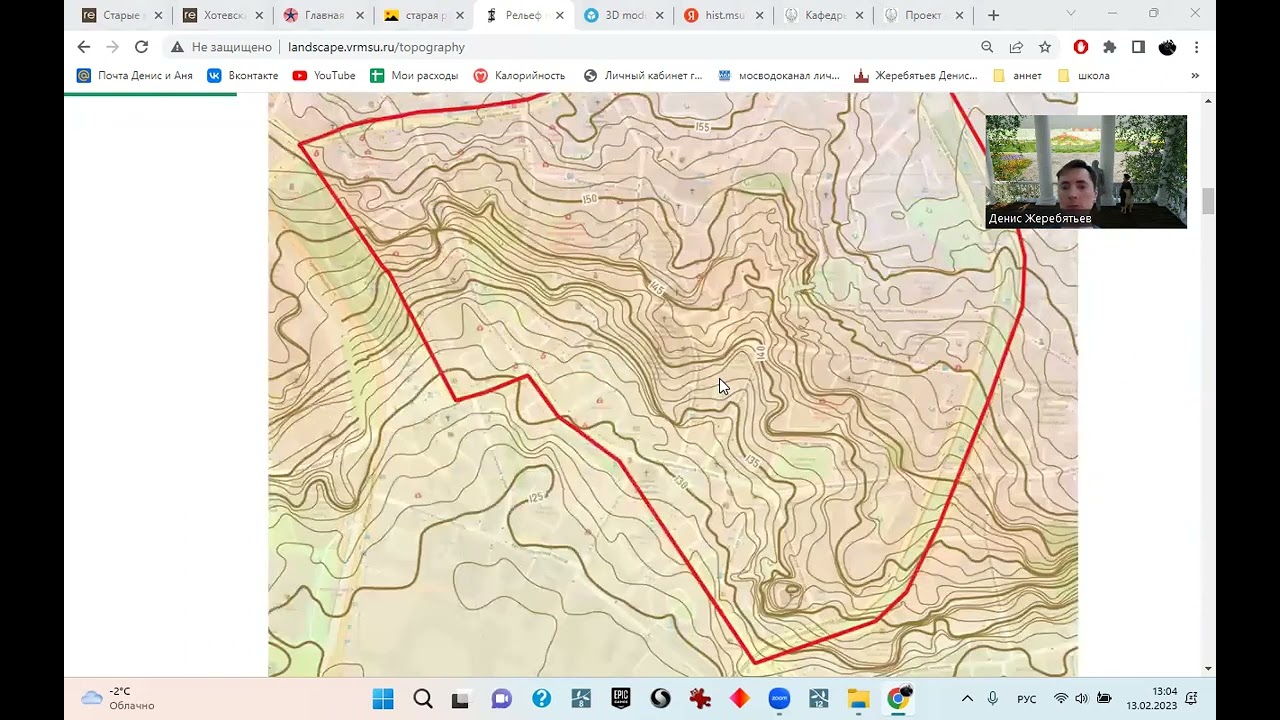The height and width of the screenshot is (720, 1280).
Task: Launch Epic Games from the taskbar
Action: (621, 699)
